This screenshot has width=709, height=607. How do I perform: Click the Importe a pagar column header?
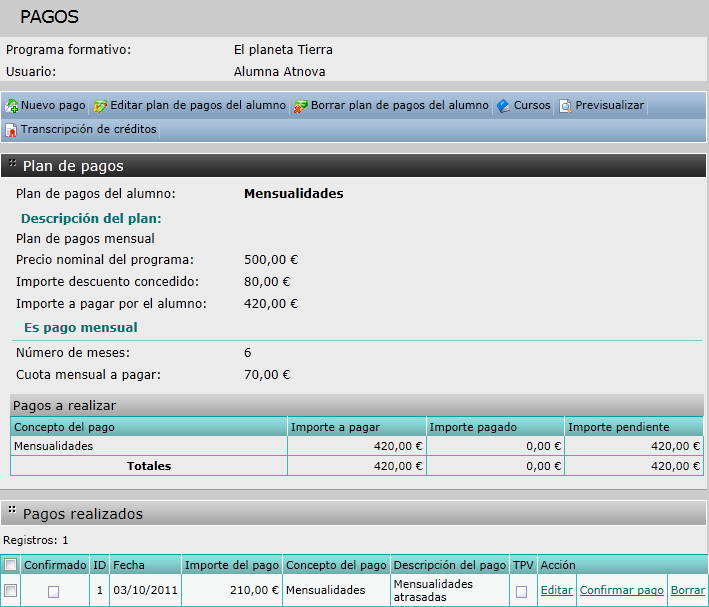[357, 427]
